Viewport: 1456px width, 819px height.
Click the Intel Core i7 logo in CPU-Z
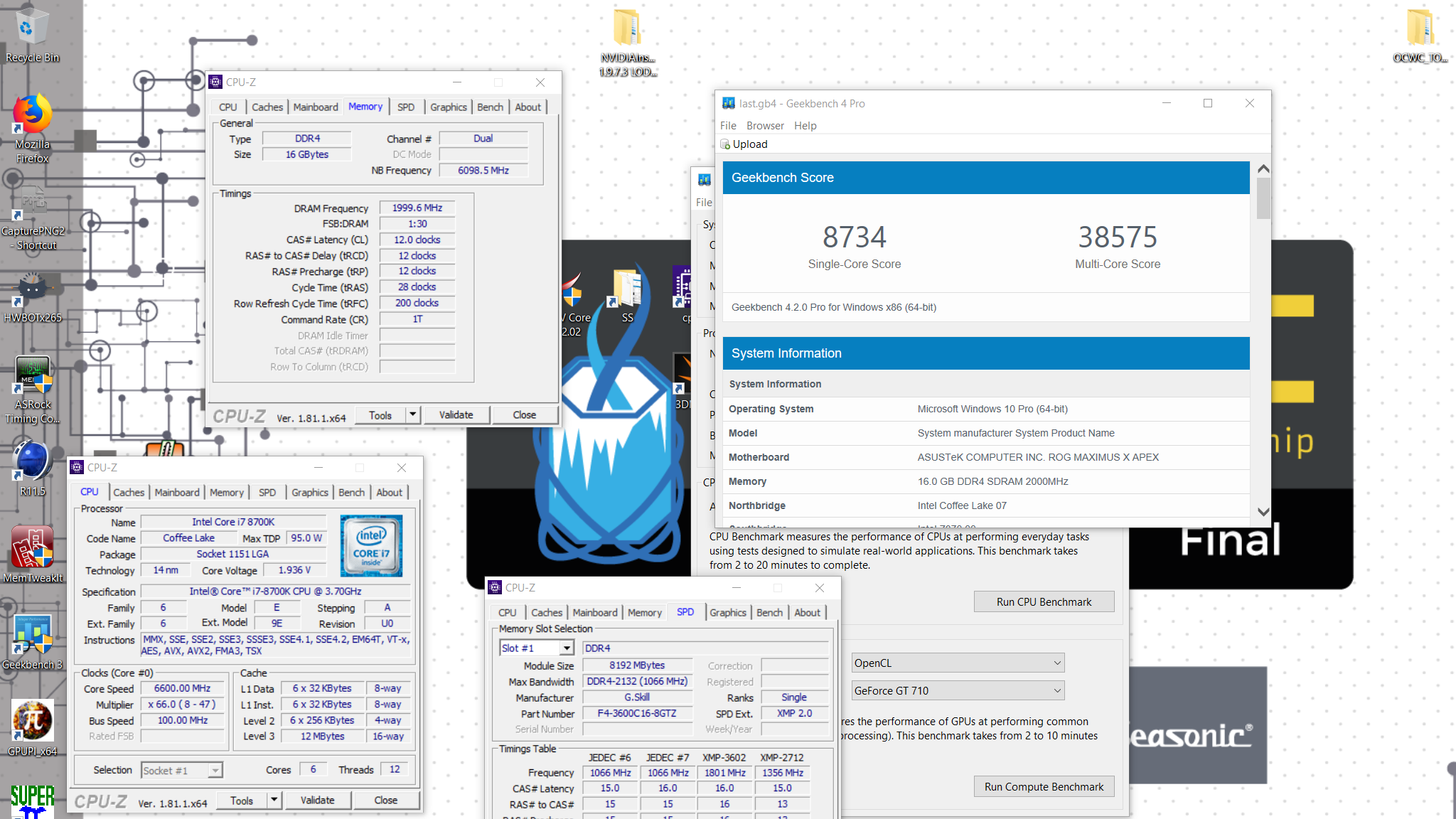(x=371, y=545)
